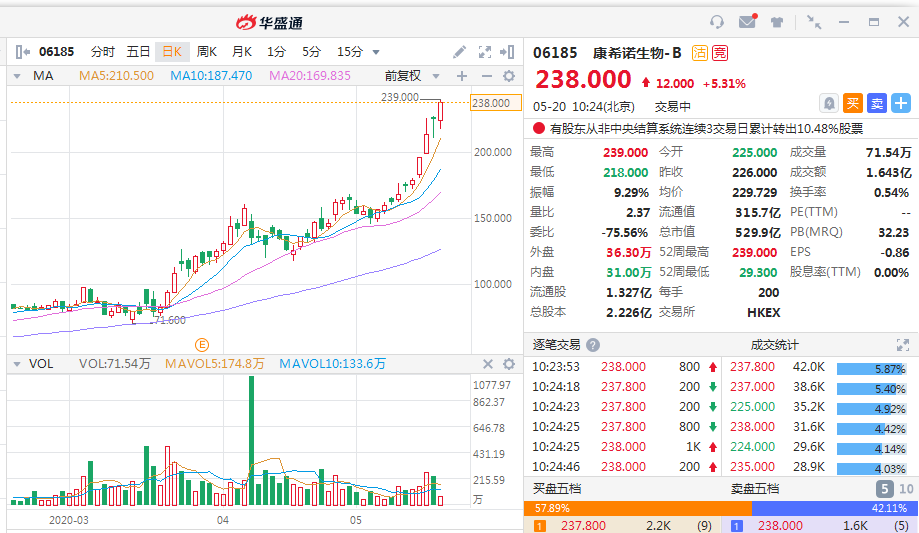Select 5-level order book depth
The height and width of the screenshot is (533, 919).
coord(884,488)
